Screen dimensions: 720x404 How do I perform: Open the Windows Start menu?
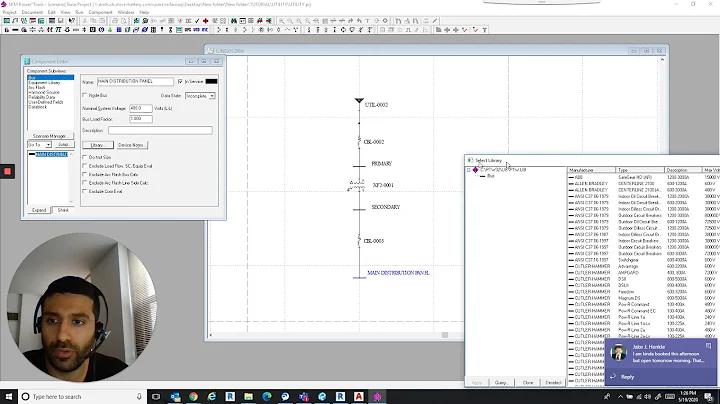coord(9,396)
